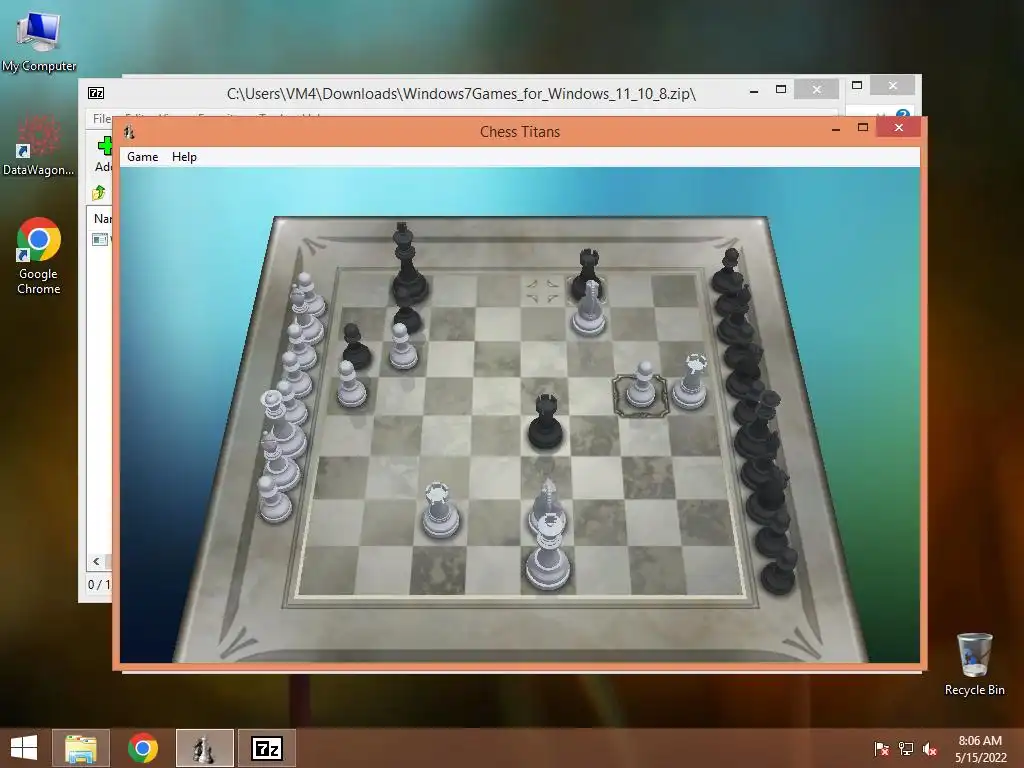Close the Chess Titans window
Viewport: 1024px width, 768px height.
click(x=899, y=127)
